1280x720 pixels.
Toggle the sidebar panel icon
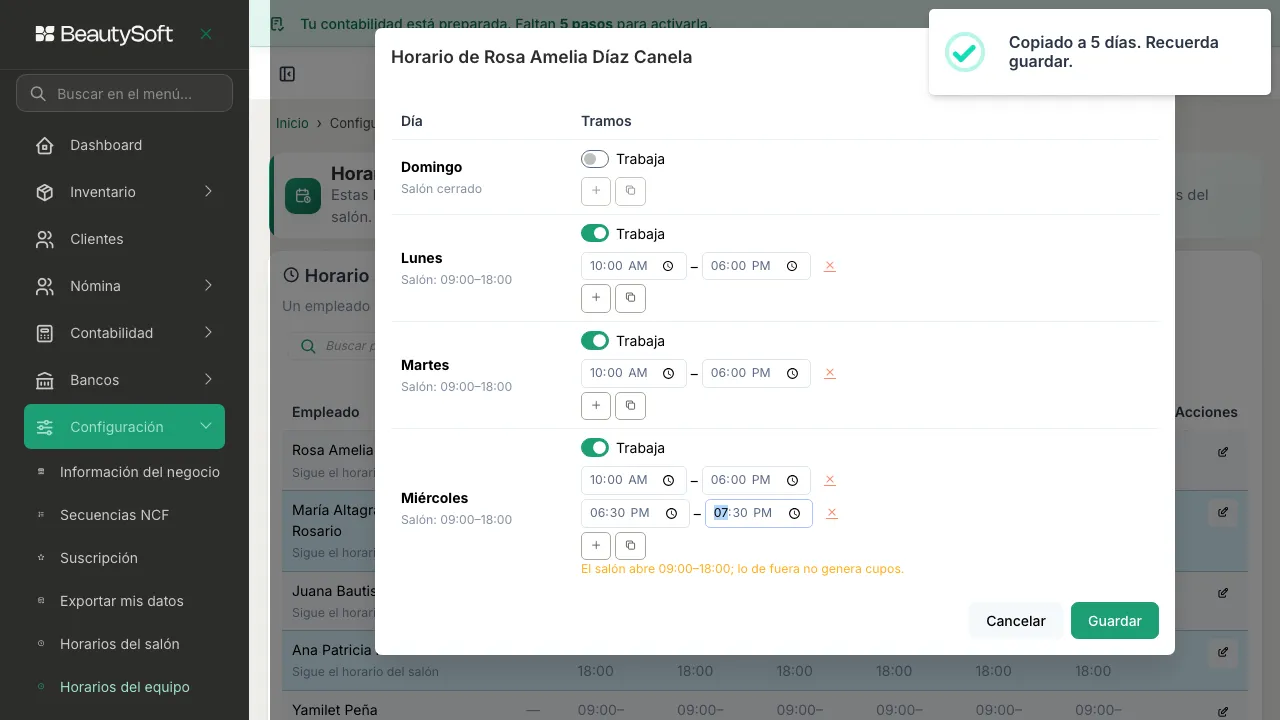(x=287, y=74)
